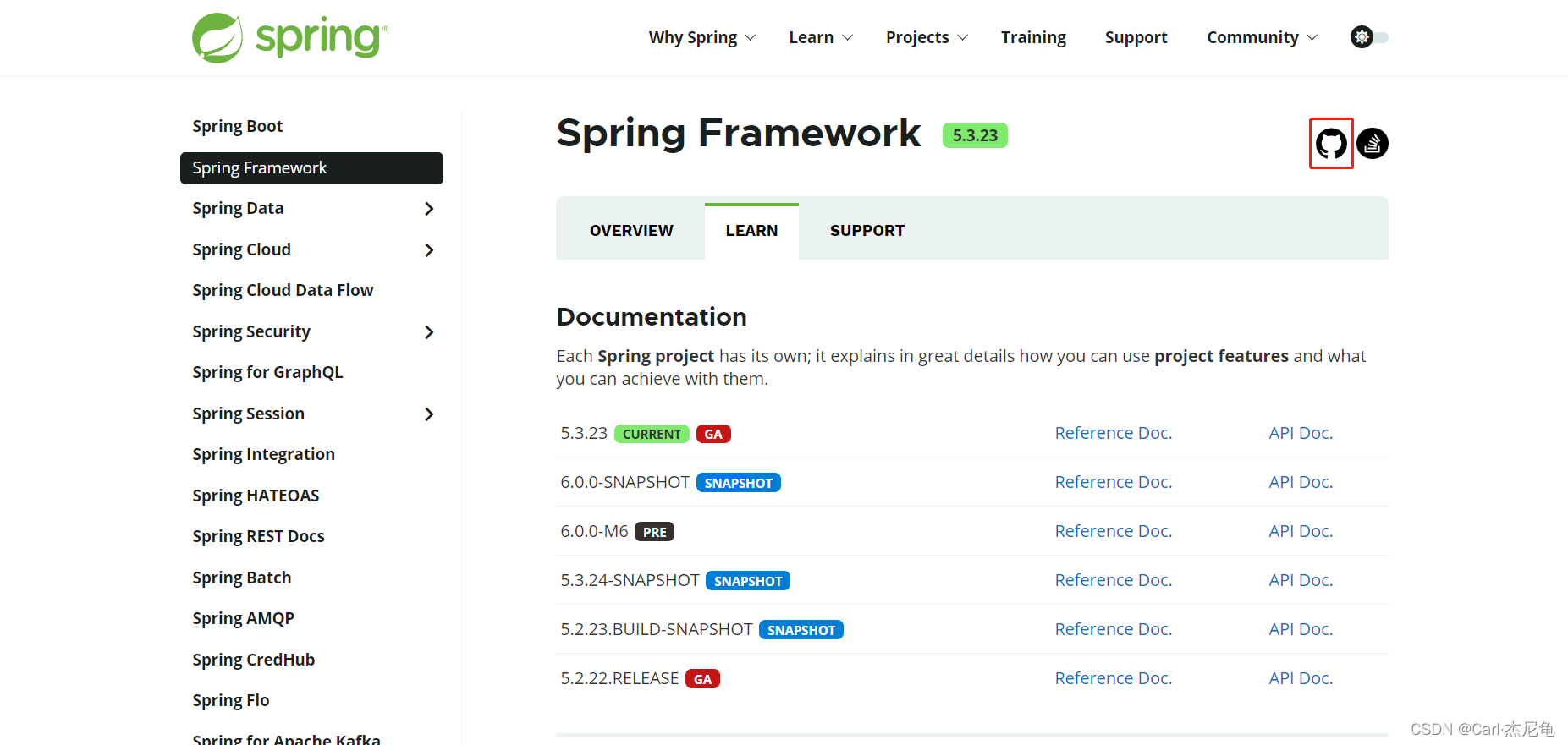Open the Stack Overflow icon
This screenshot has width=1568, height=745.
(x=1373, y=143)
